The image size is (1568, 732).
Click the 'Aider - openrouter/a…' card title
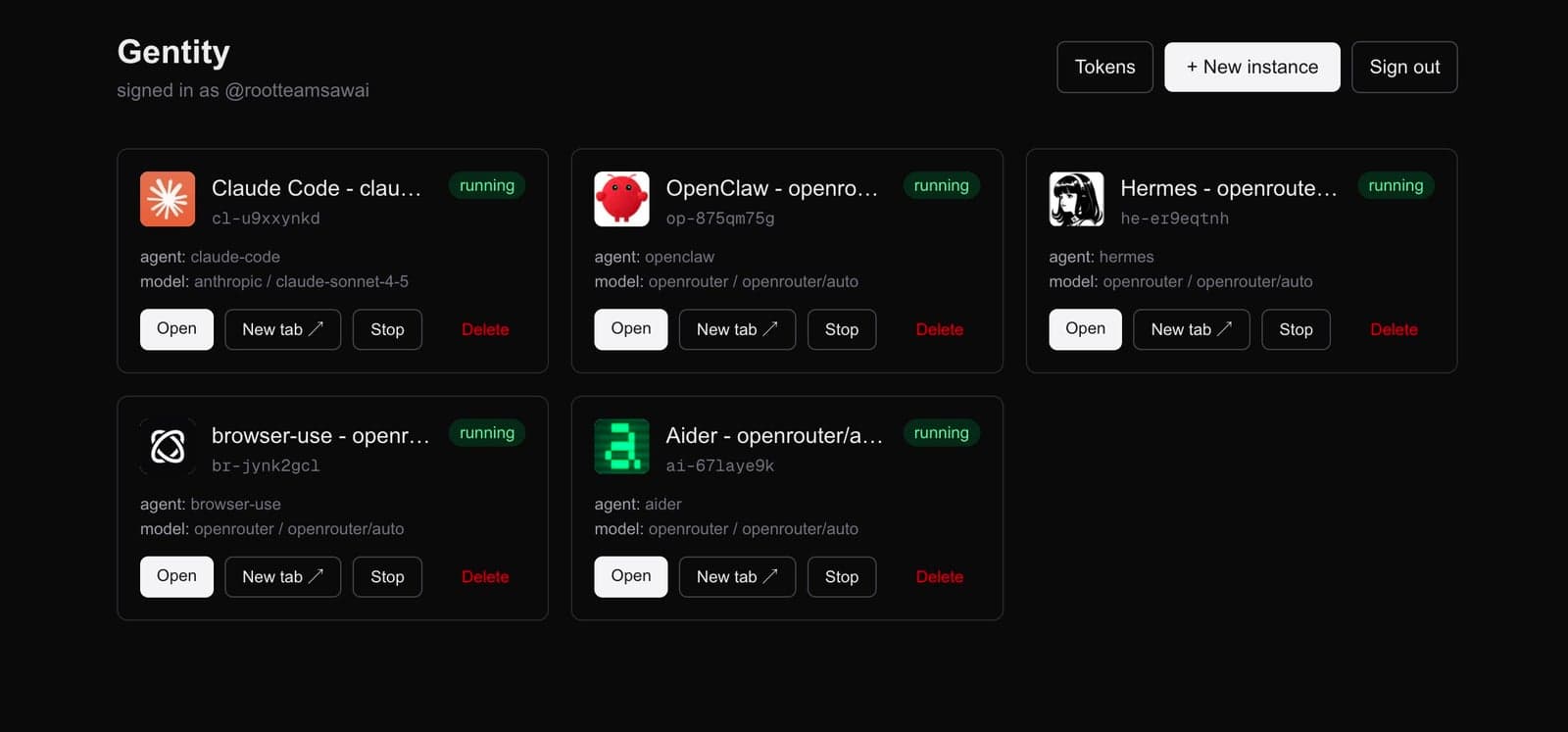[774, 435]
